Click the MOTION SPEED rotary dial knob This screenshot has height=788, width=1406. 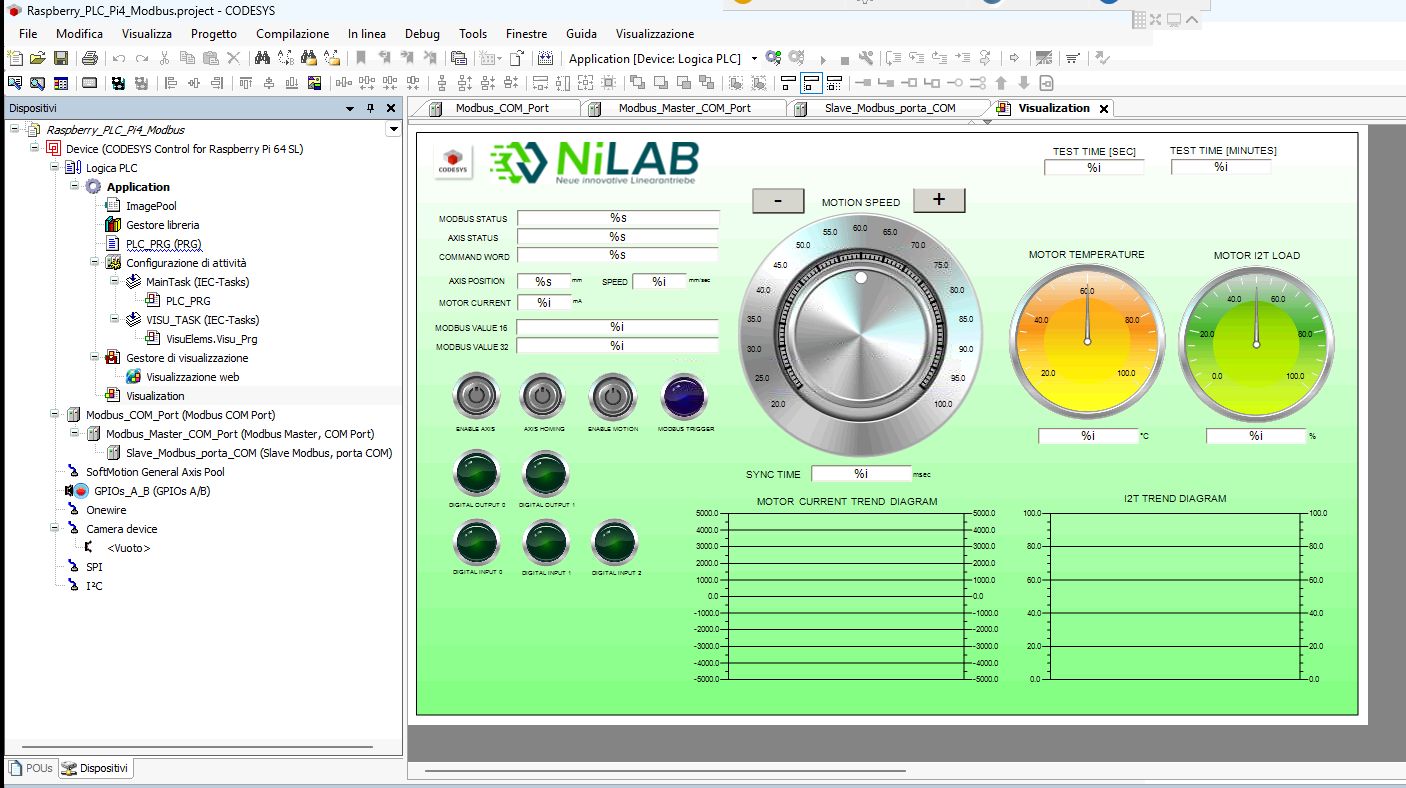tap(859, 333)
